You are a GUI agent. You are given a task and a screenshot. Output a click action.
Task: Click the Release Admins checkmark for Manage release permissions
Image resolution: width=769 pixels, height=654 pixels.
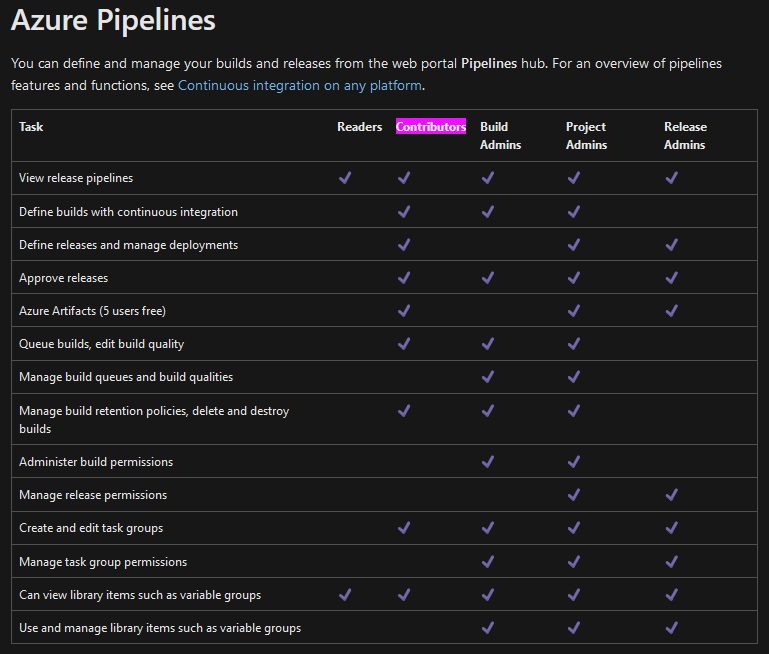coord(672,495)
